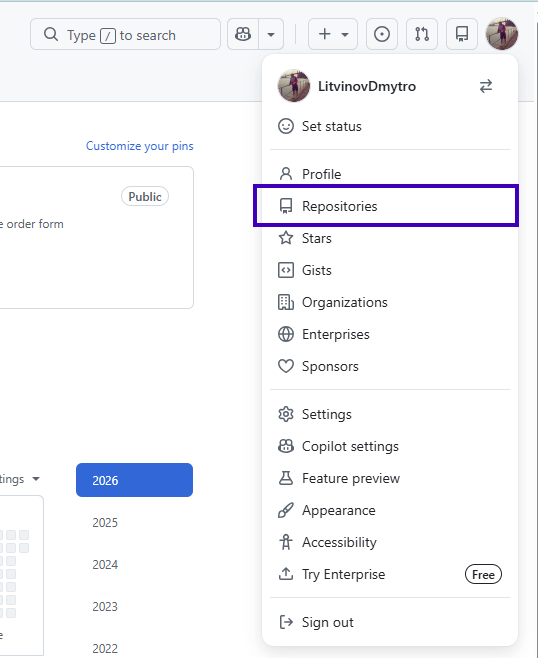
Task: Open Copilot settings
Action: pyautogui.click(x=390, y=446)
